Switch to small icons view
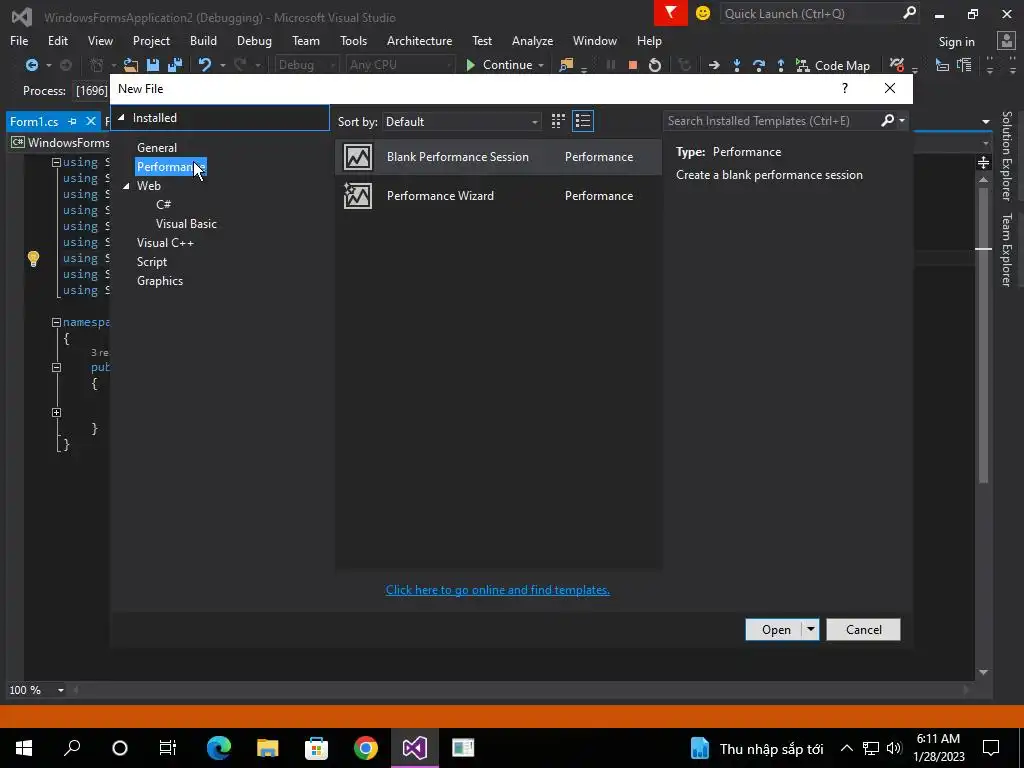This screenshot has width=1024, height=768. click(558, 121)
